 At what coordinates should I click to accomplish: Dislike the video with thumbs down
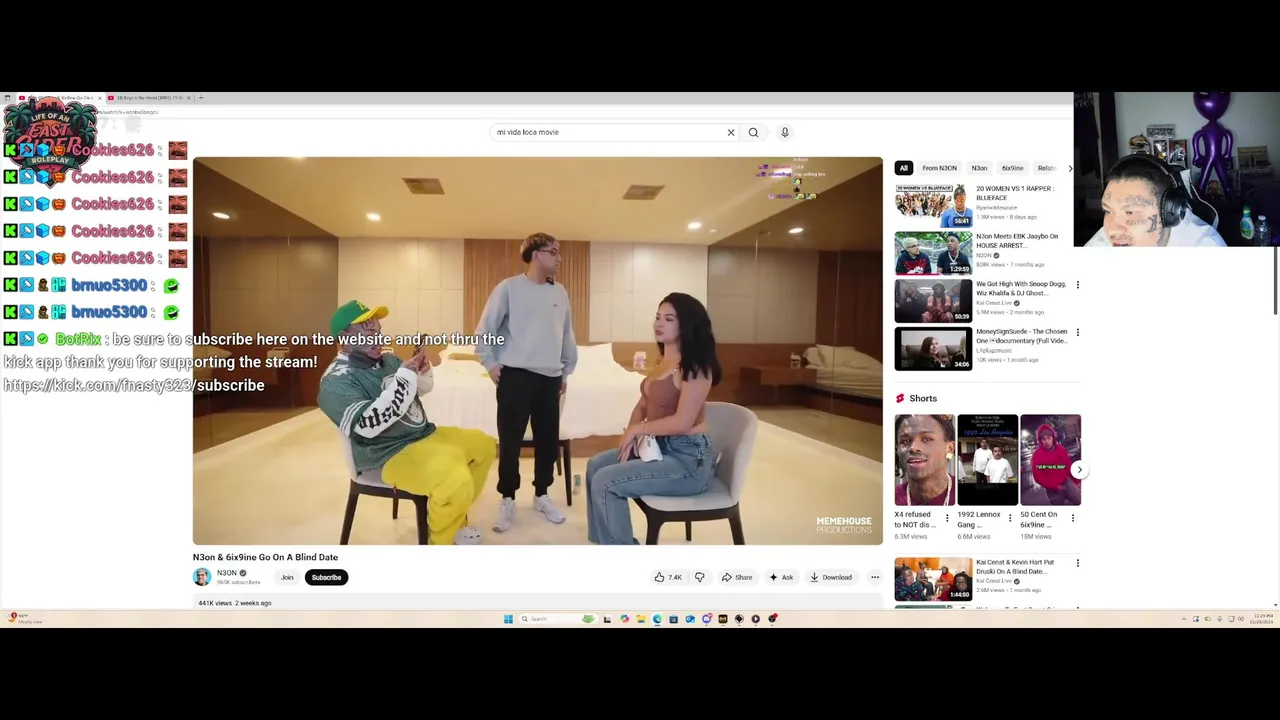(700, 577)
